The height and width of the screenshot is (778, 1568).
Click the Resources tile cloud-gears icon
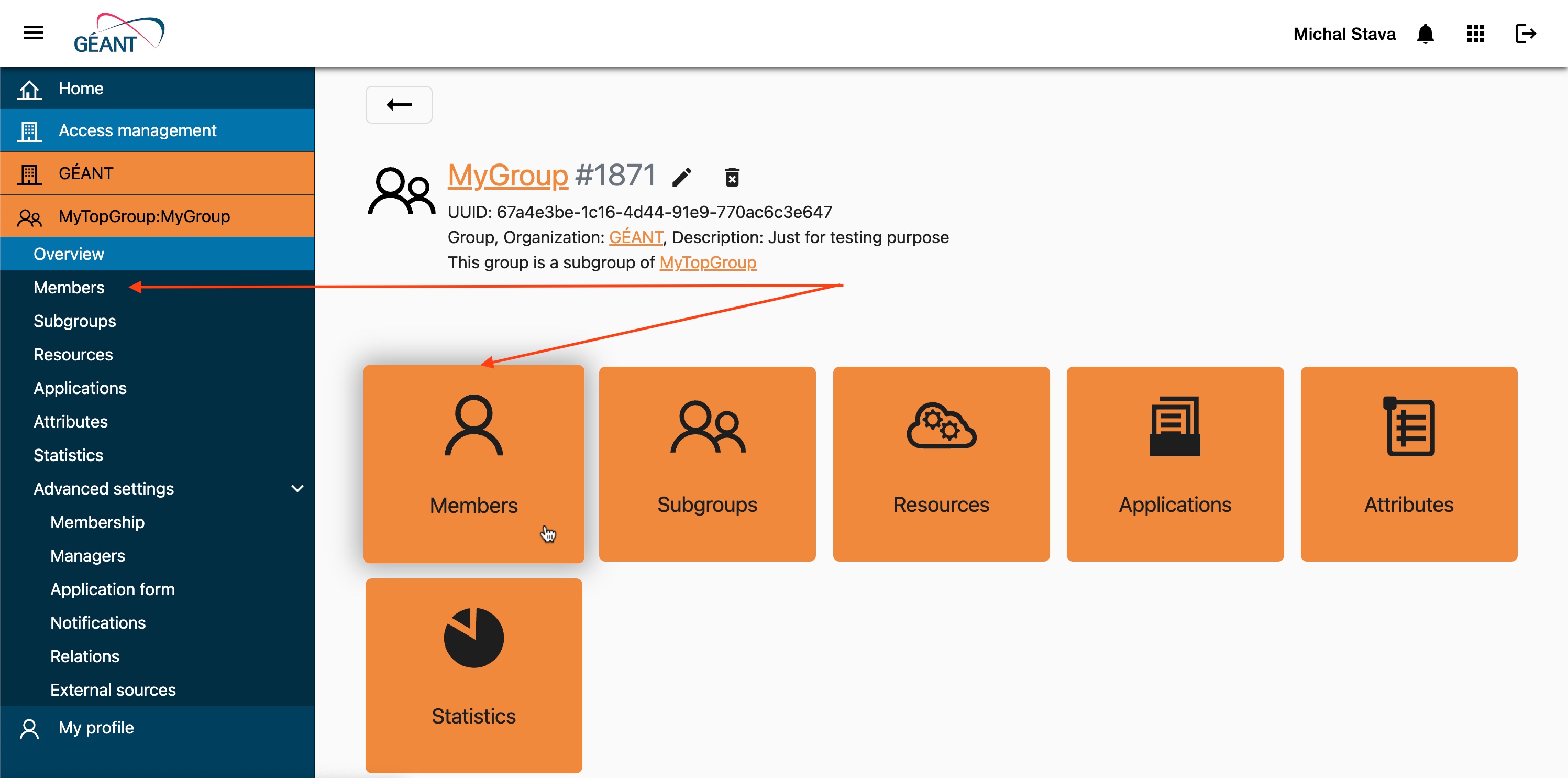point(941,425)
